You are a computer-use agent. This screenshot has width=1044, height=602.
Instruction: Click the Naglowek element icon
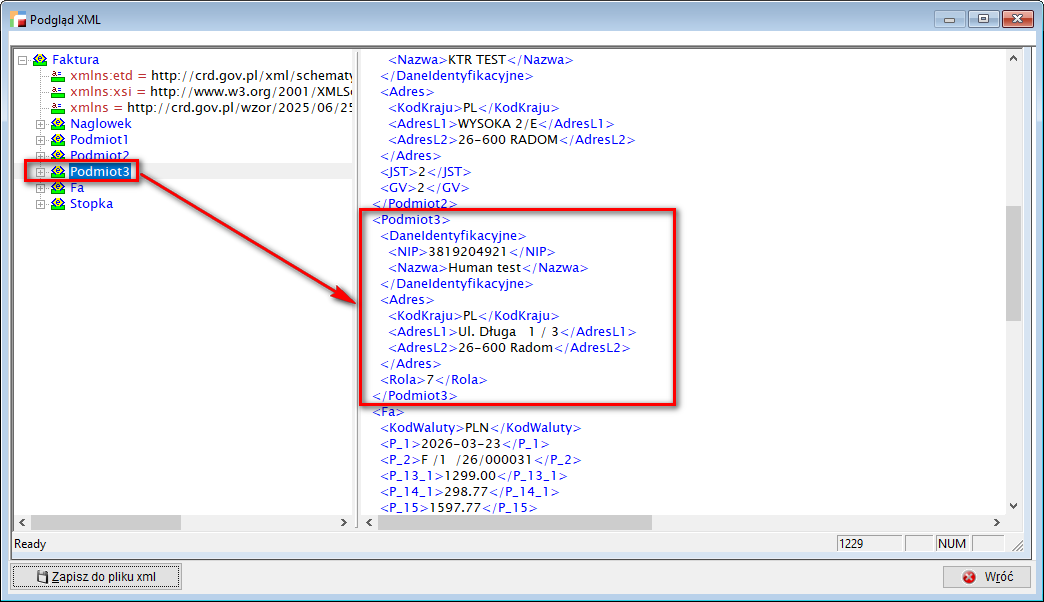58,124
